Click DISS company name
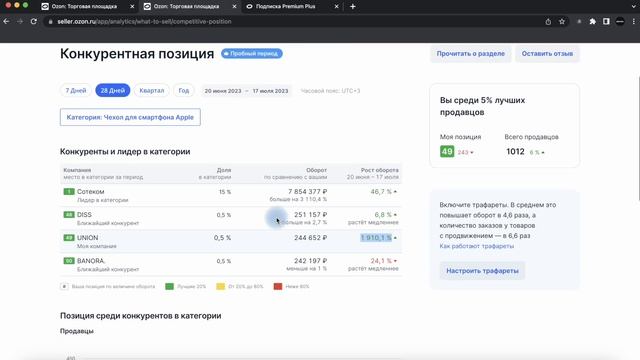 pos(84,215)
